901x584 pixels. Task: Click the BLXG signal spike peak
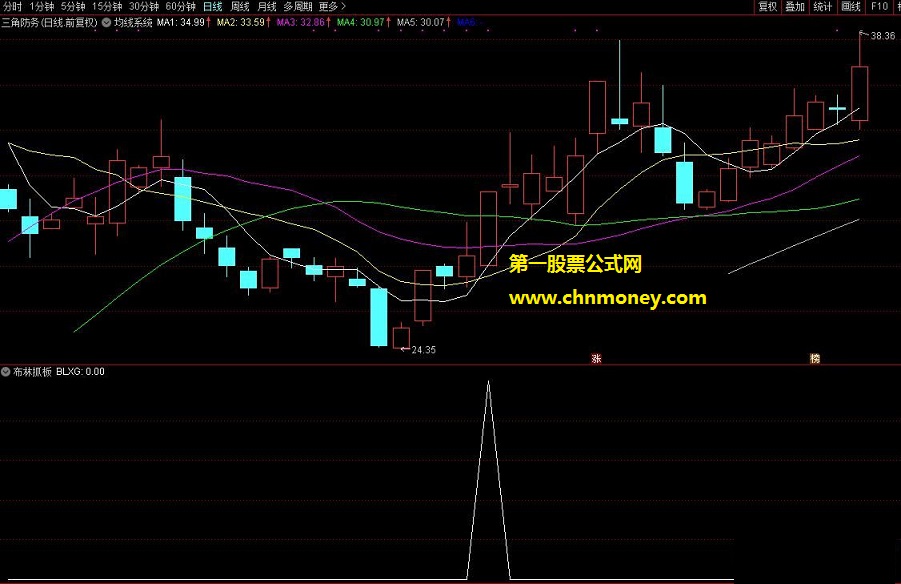(488, 383)
